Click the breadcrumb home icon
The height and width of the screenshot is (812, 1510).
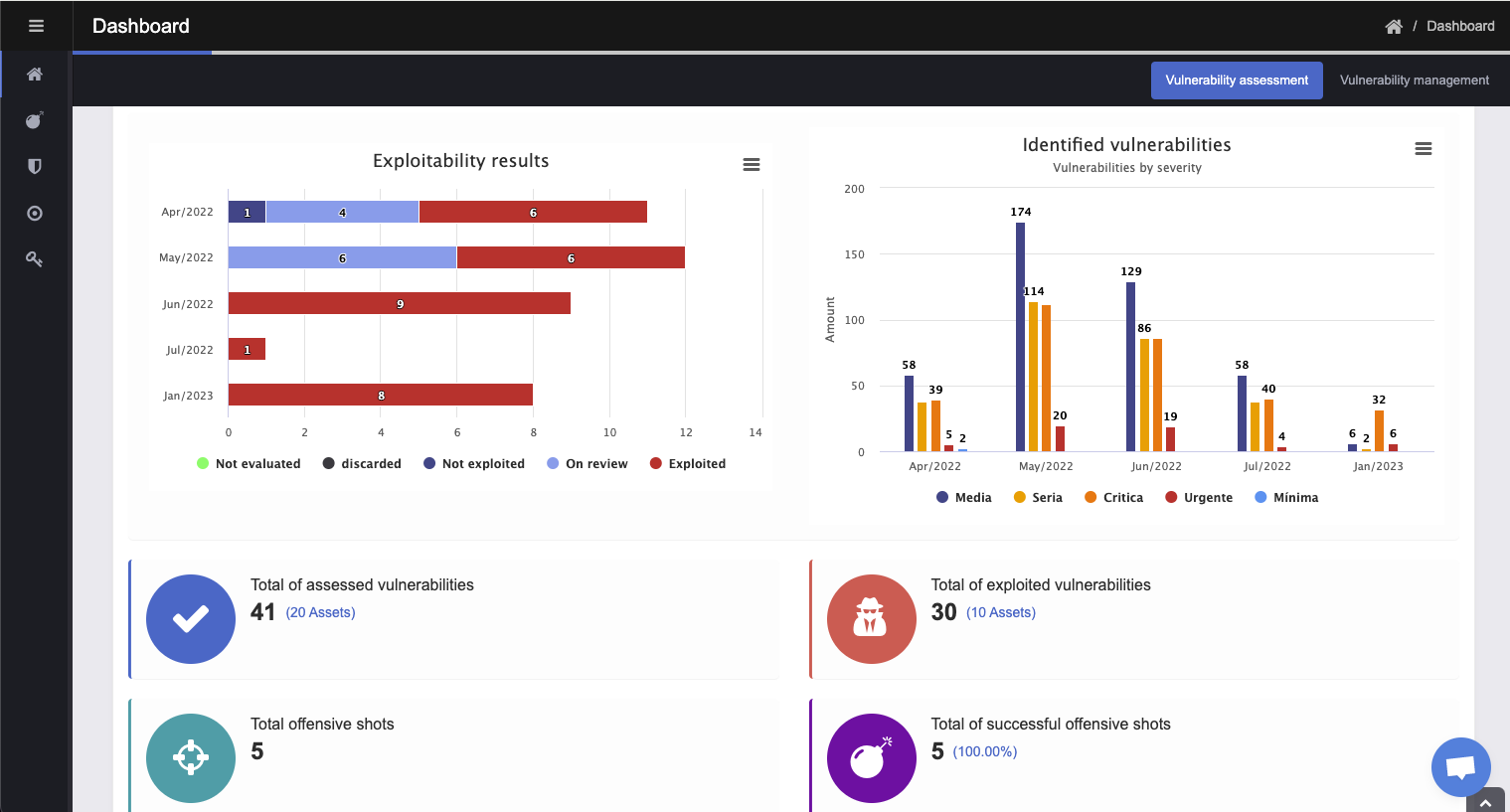coord(1394,27)
